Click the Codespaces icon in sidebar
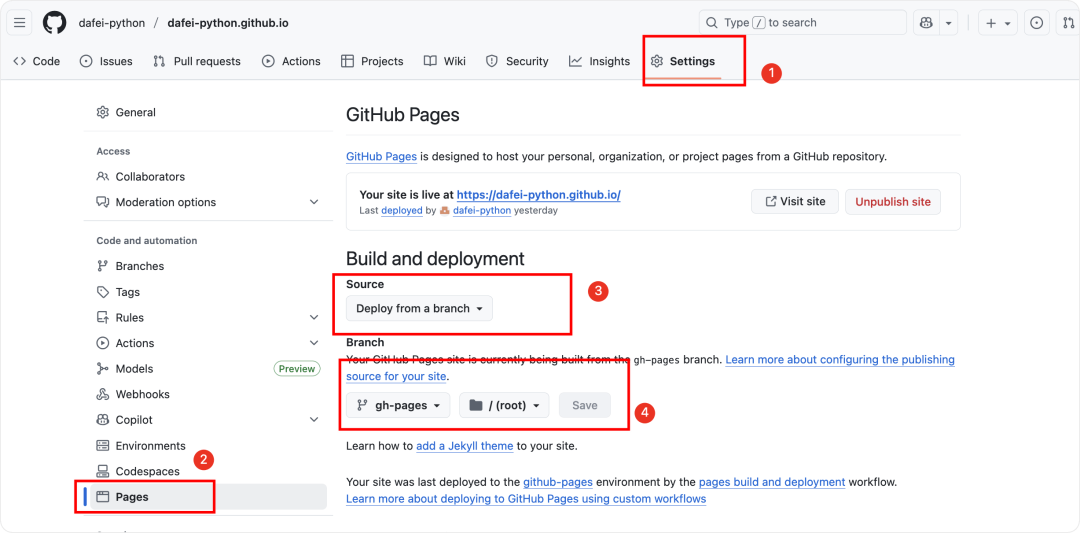The image size is (1080, 533). click(103, 471)
